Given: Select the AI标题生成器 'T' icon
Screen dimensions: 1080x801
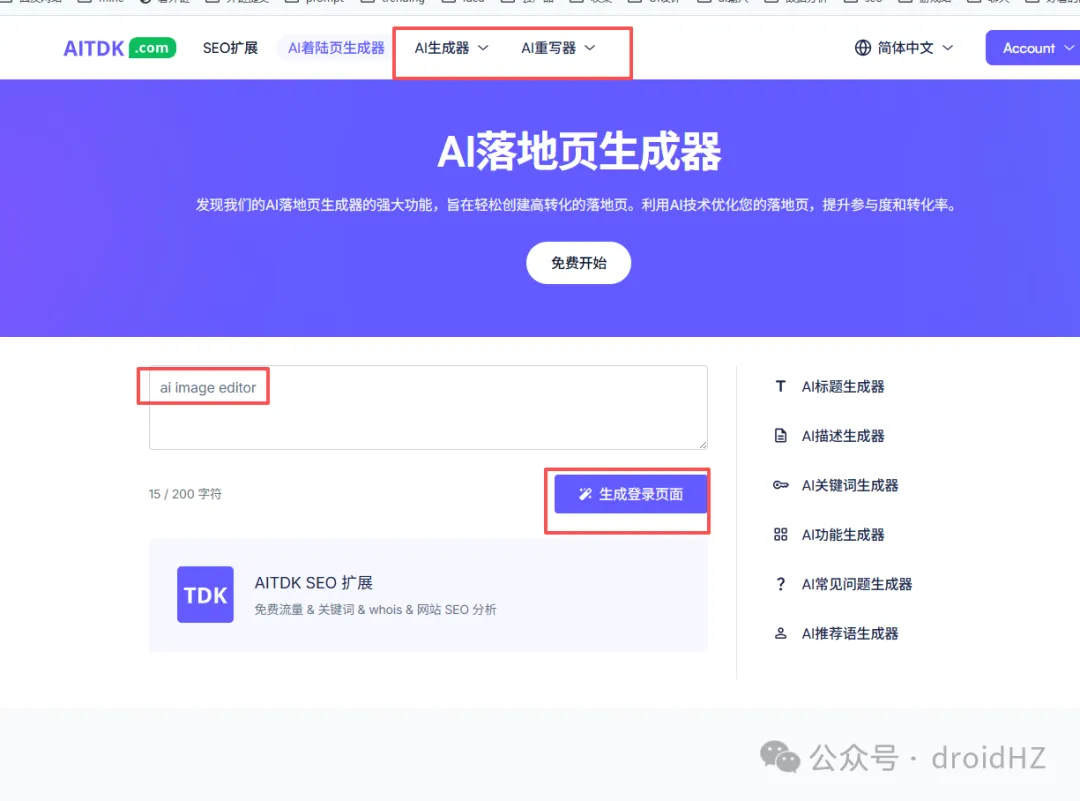Looking at the screenshot, I should [781, 386].
